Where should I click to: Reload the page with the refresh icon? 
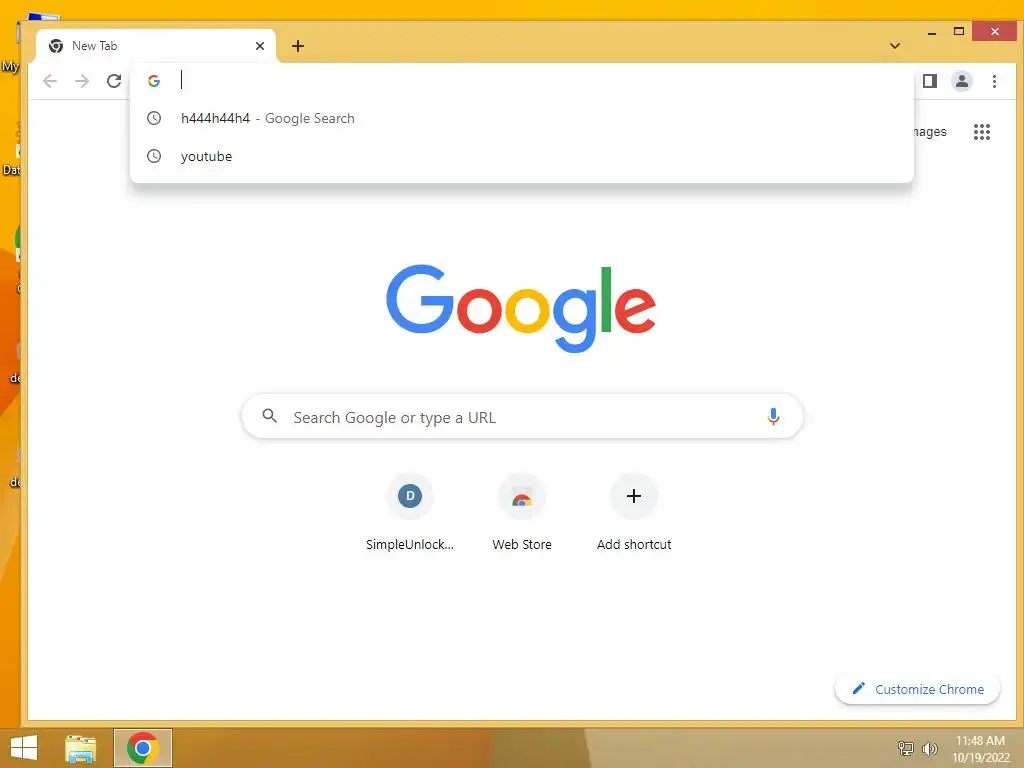(x=114, y=81)
